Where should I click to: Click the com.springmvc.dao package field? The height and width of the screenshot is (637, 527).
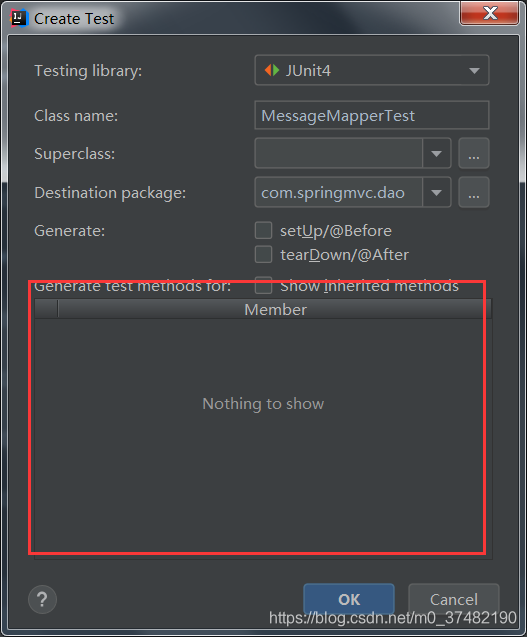click(x=338, y=193)
